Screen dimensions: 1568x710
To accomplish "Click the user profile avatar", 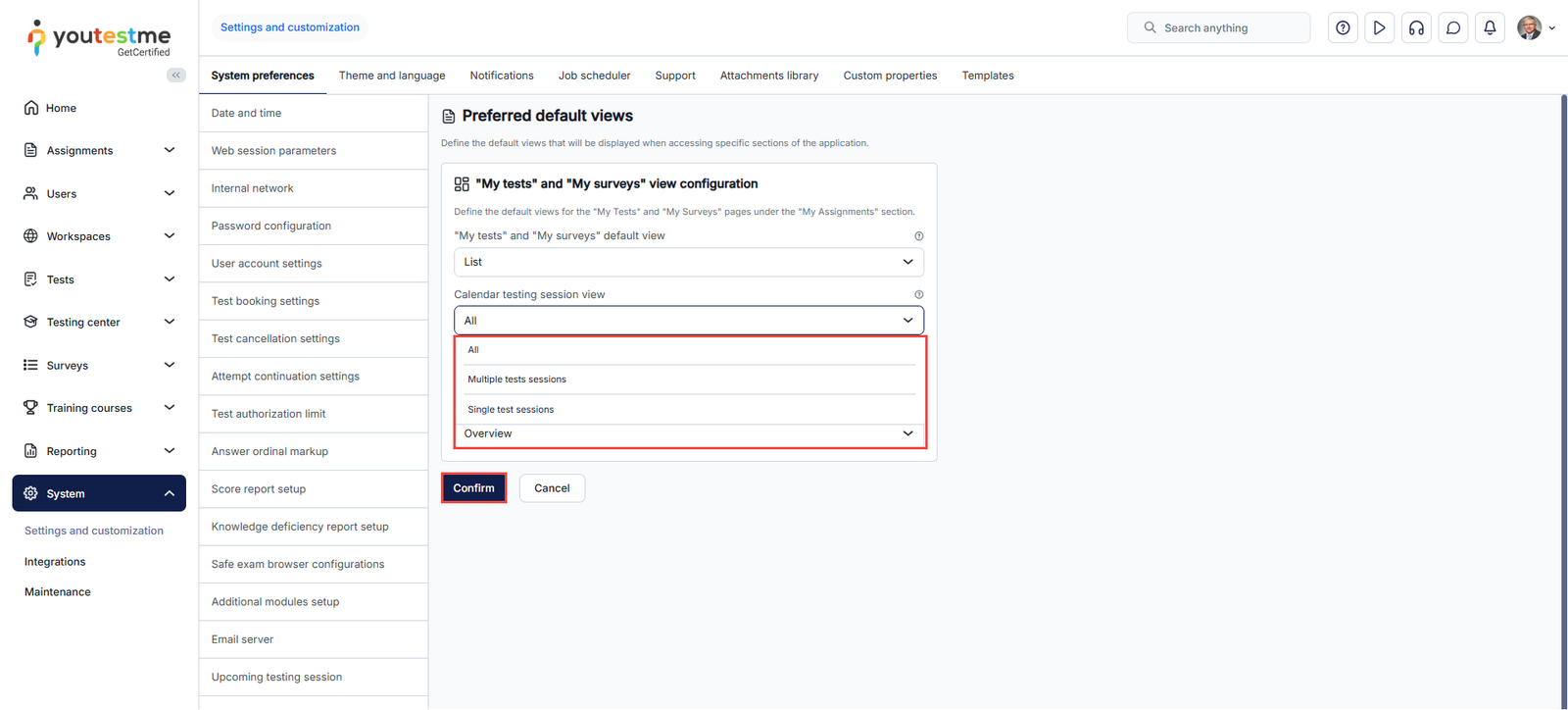I will pyautogui.click(x=1529, y=28).
